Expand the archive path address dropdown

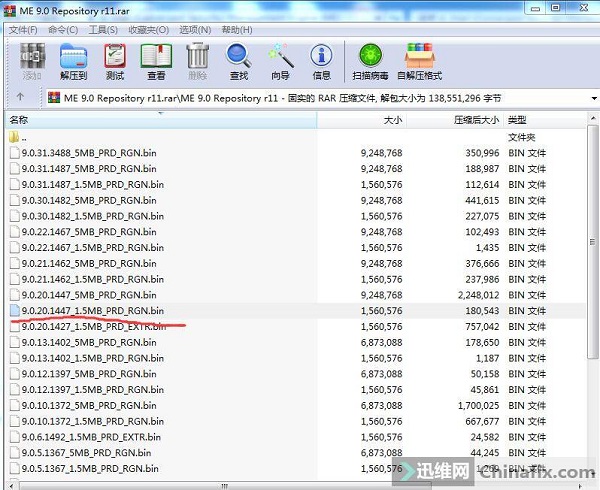(x=588, y=98)
